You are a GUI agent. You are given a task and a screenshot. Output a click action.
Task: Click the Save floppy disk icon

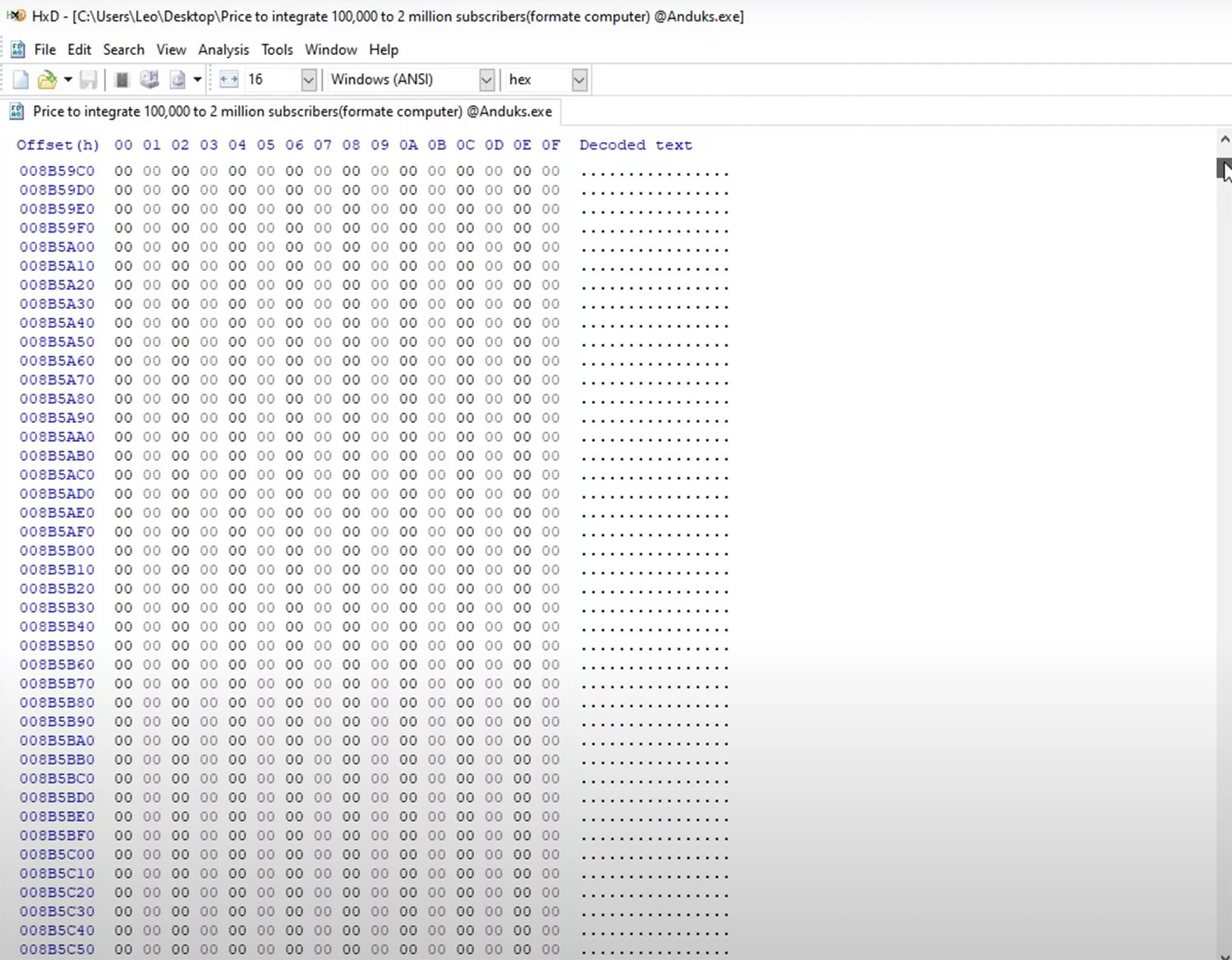[x=88, y=80]
